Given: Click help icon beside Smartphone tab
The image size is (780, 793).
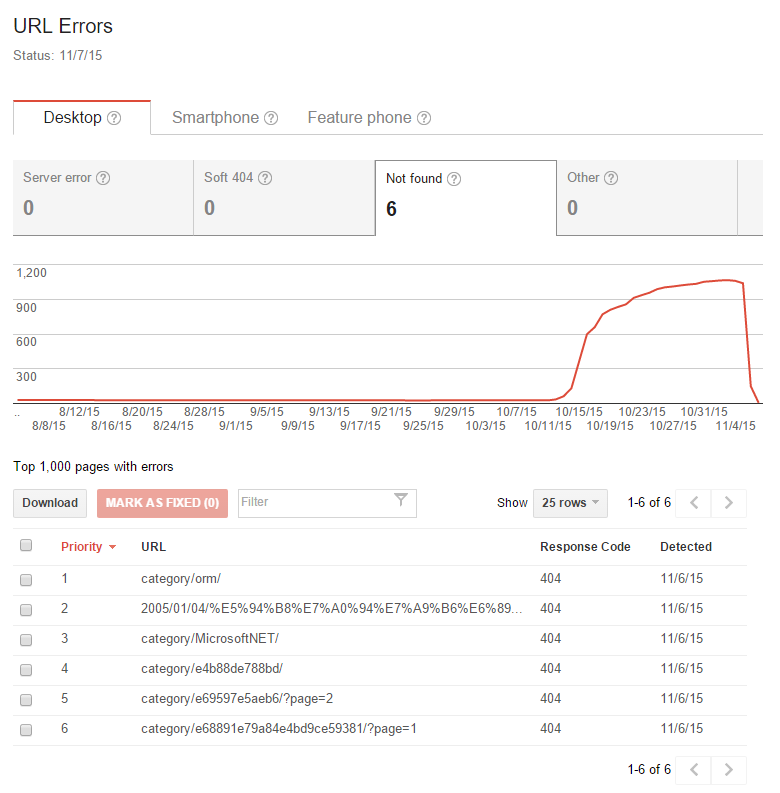Looking at the screenshot, I should pyautogui.click(x=270, y=118).
